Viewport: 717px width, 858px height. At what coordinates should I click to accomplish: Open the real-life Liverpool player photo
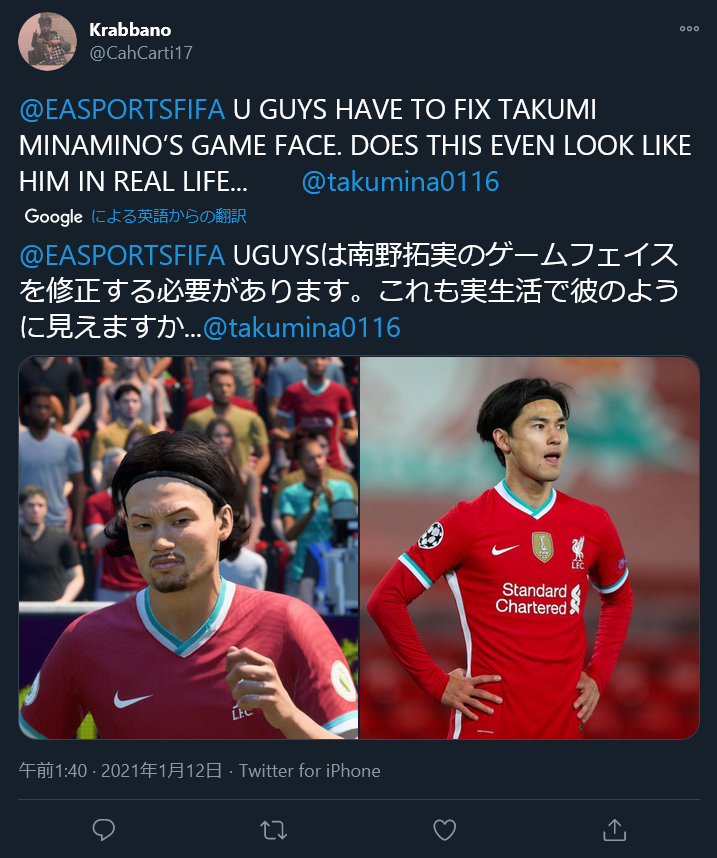[529, 548]
